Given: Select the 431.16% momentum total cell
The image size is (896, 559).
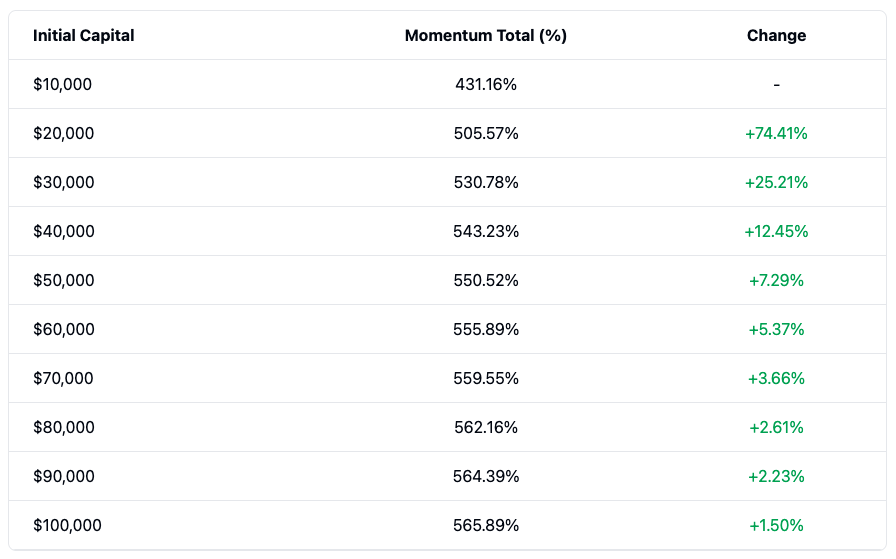Looking at the screenshot, I should (486, 85).
